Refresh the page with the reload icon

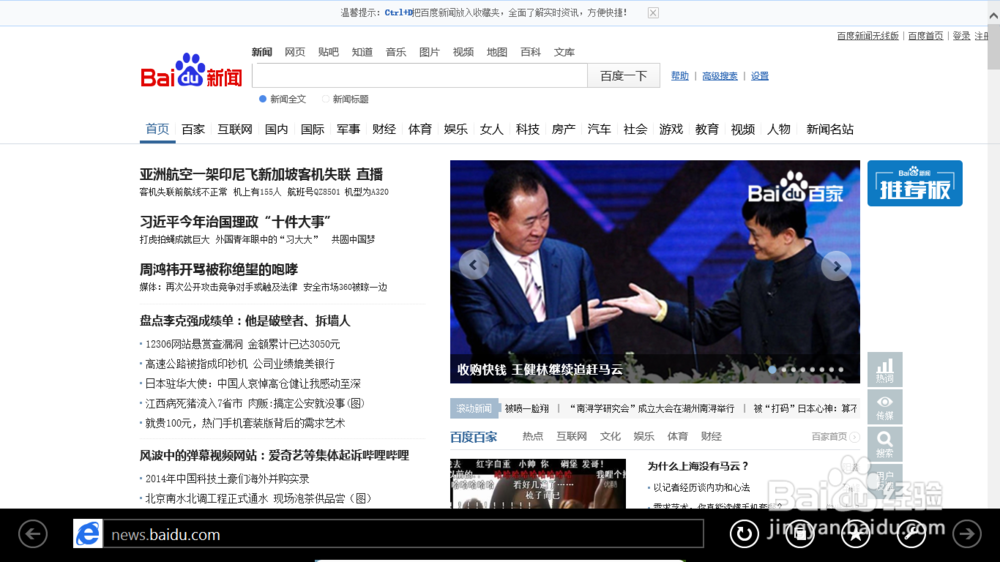pos(744,534)
